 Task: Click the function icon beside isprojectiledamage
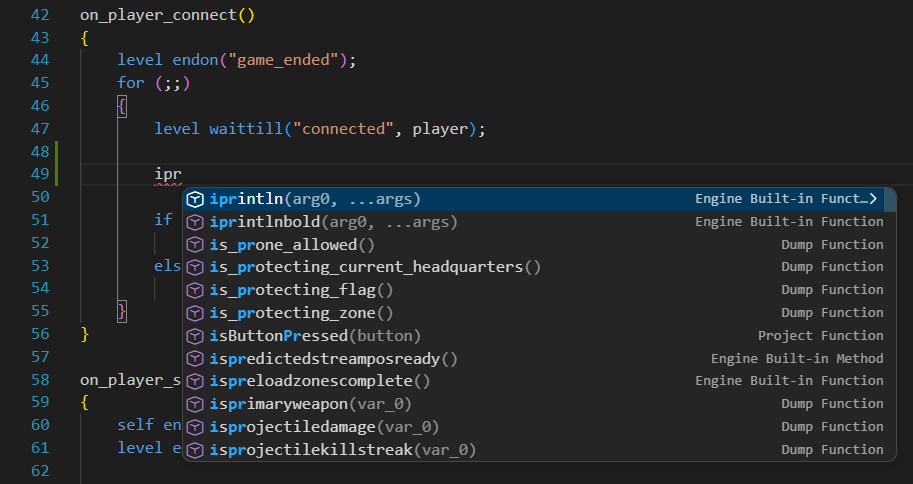point(195,427)
